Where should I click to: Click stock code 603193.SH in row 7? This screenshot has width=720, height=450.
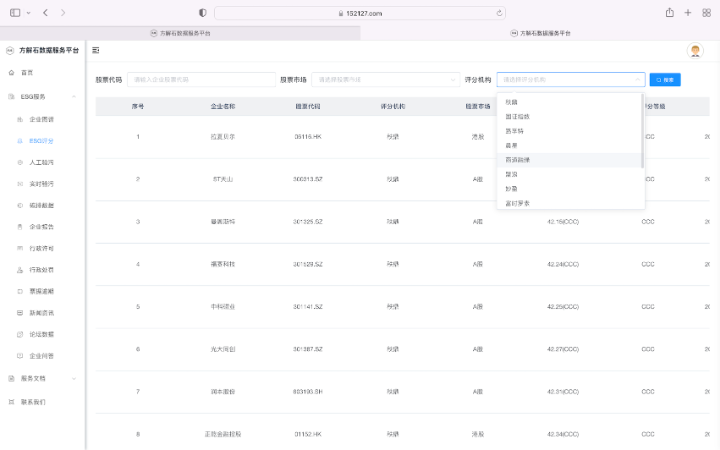click(x=308, y=392)
